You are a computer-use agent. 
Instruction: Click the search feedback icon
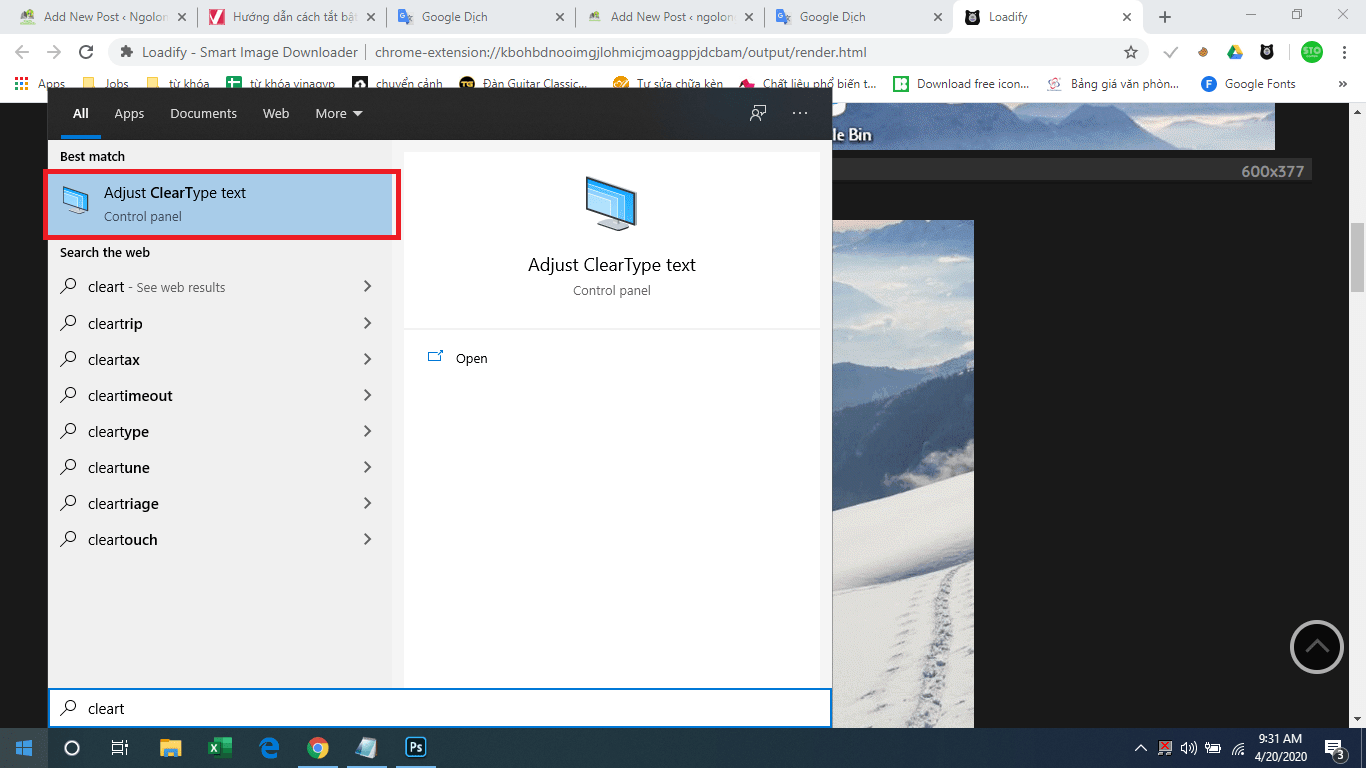(758, 113)
